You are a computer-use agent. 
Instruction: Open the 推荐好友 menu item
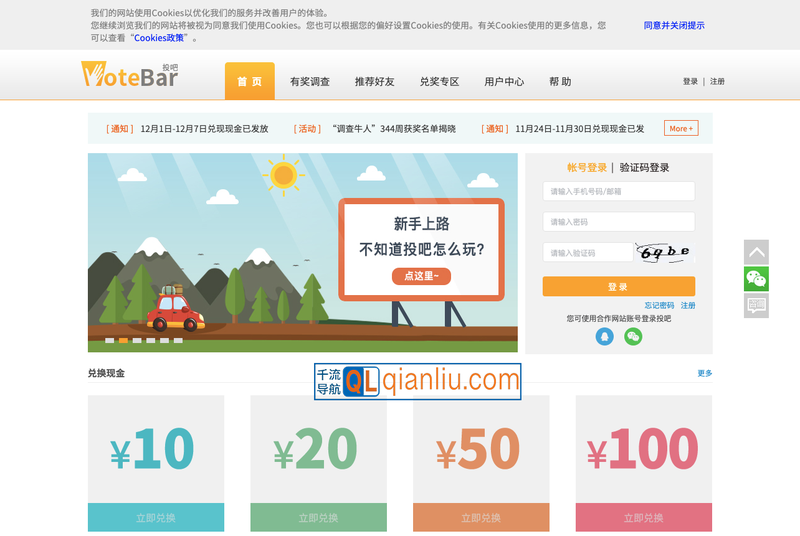374,82
